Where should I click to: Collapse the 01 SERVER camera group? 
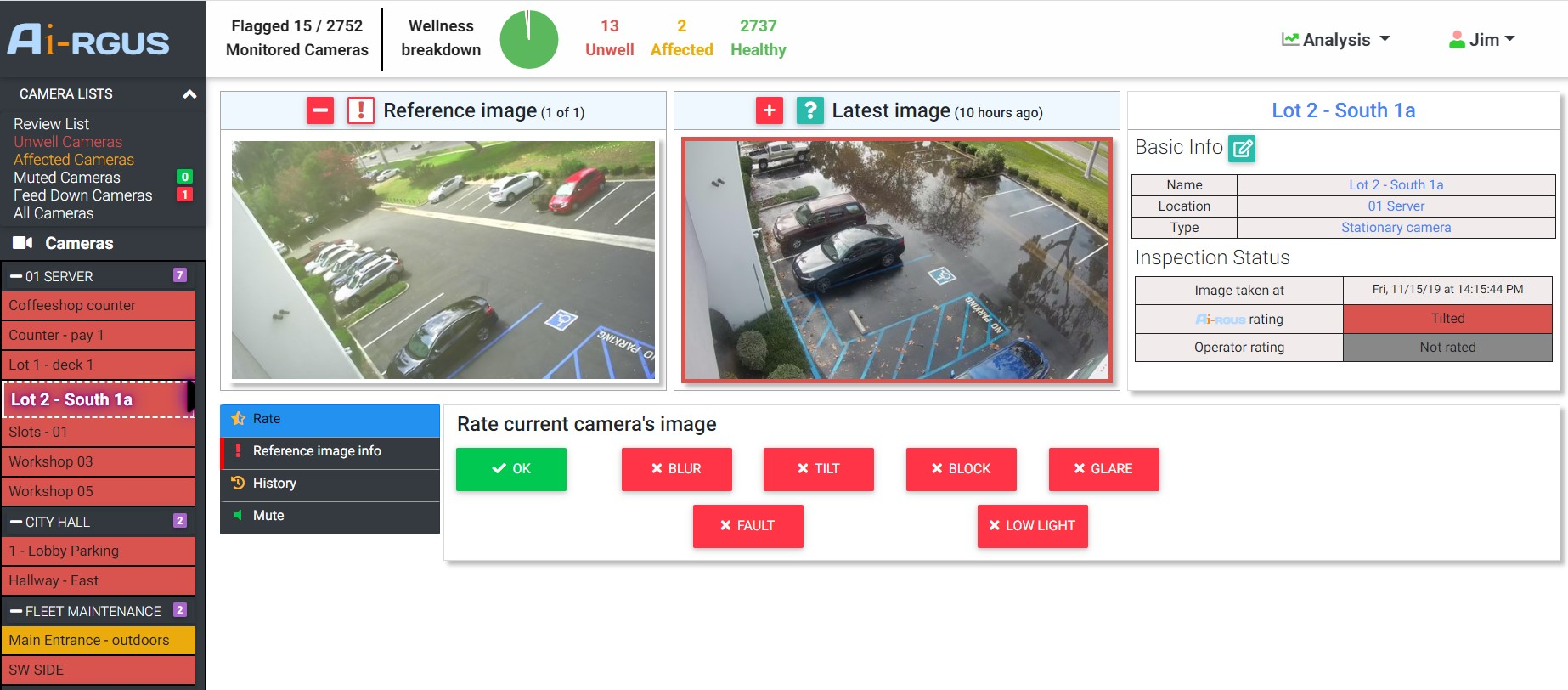[x=16, y=276]
